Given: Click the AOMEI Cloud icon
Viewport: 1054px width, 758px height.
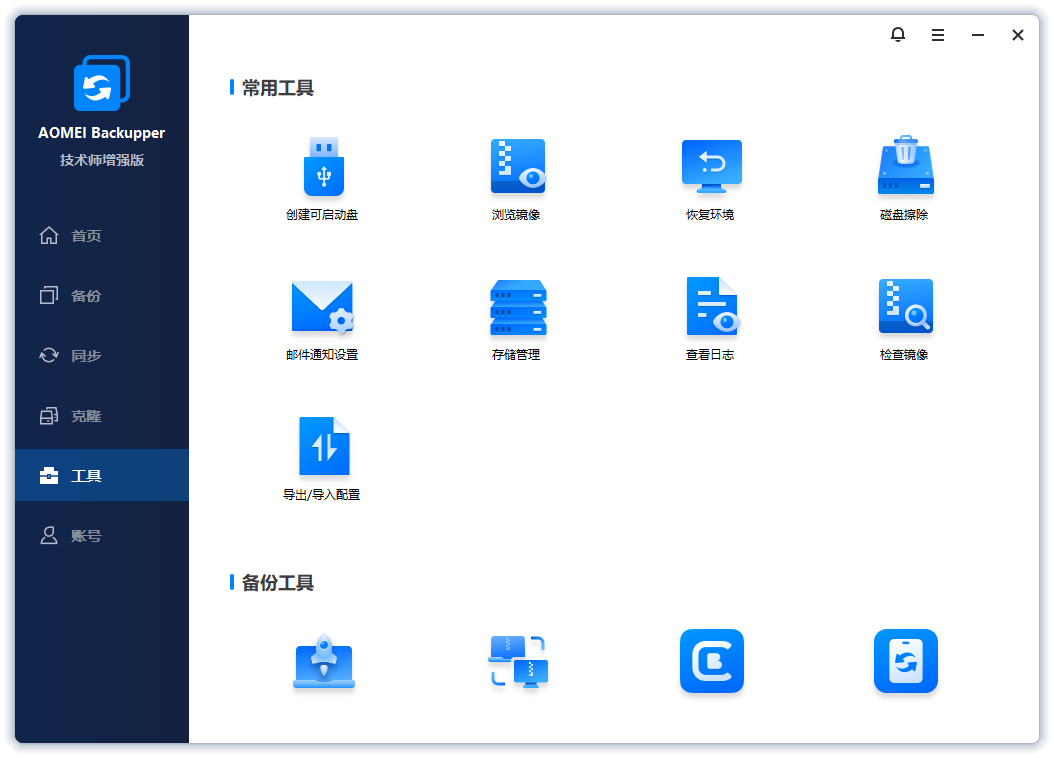Looking at the screenshot, I should [711, 661].
